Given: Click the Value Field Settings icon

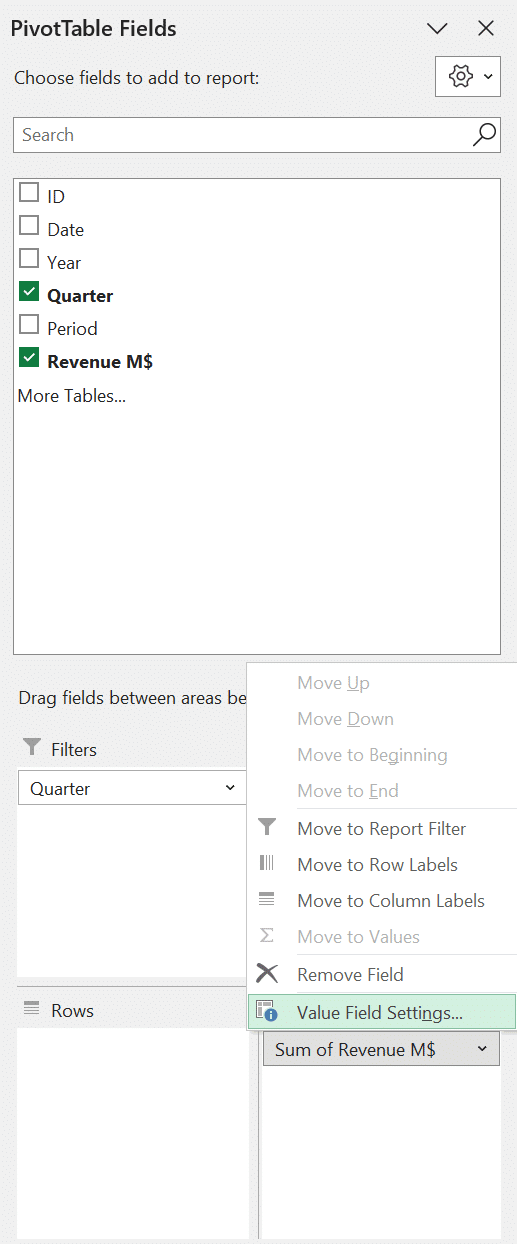Looking at the screenshot, I should [x=266, y=1012].
